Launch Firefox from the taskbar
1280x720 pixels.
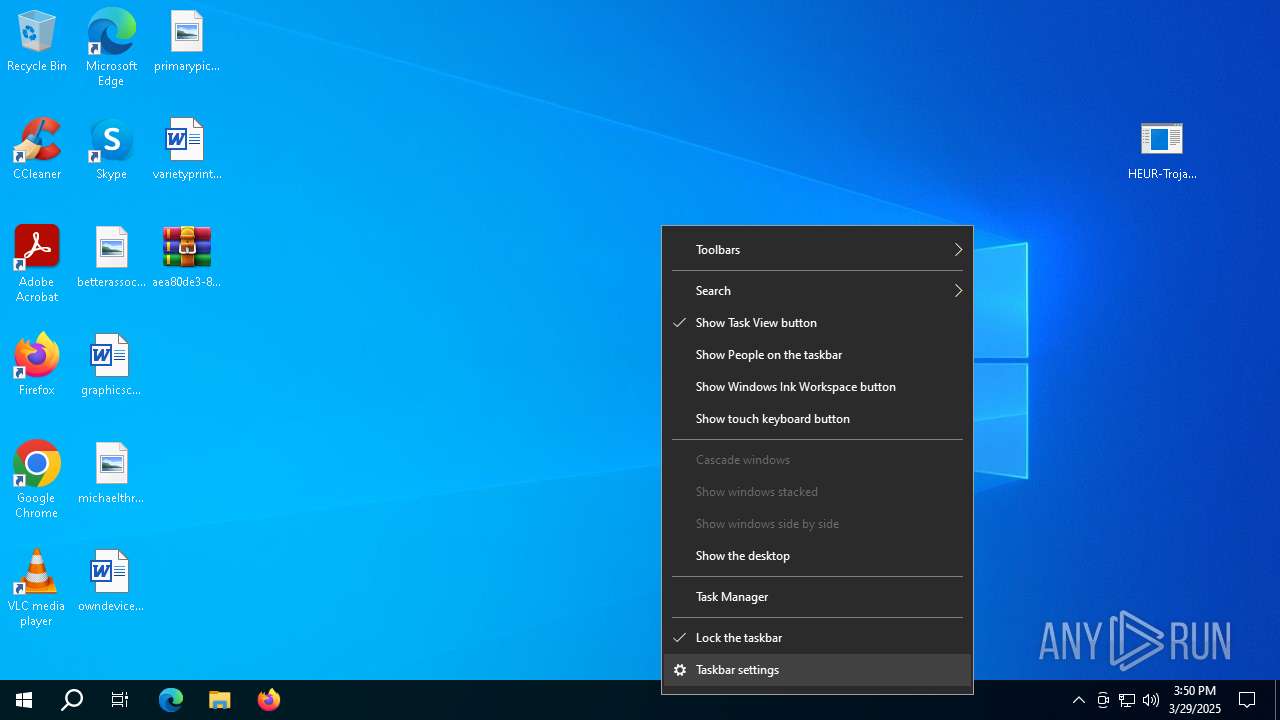[269, 700]
